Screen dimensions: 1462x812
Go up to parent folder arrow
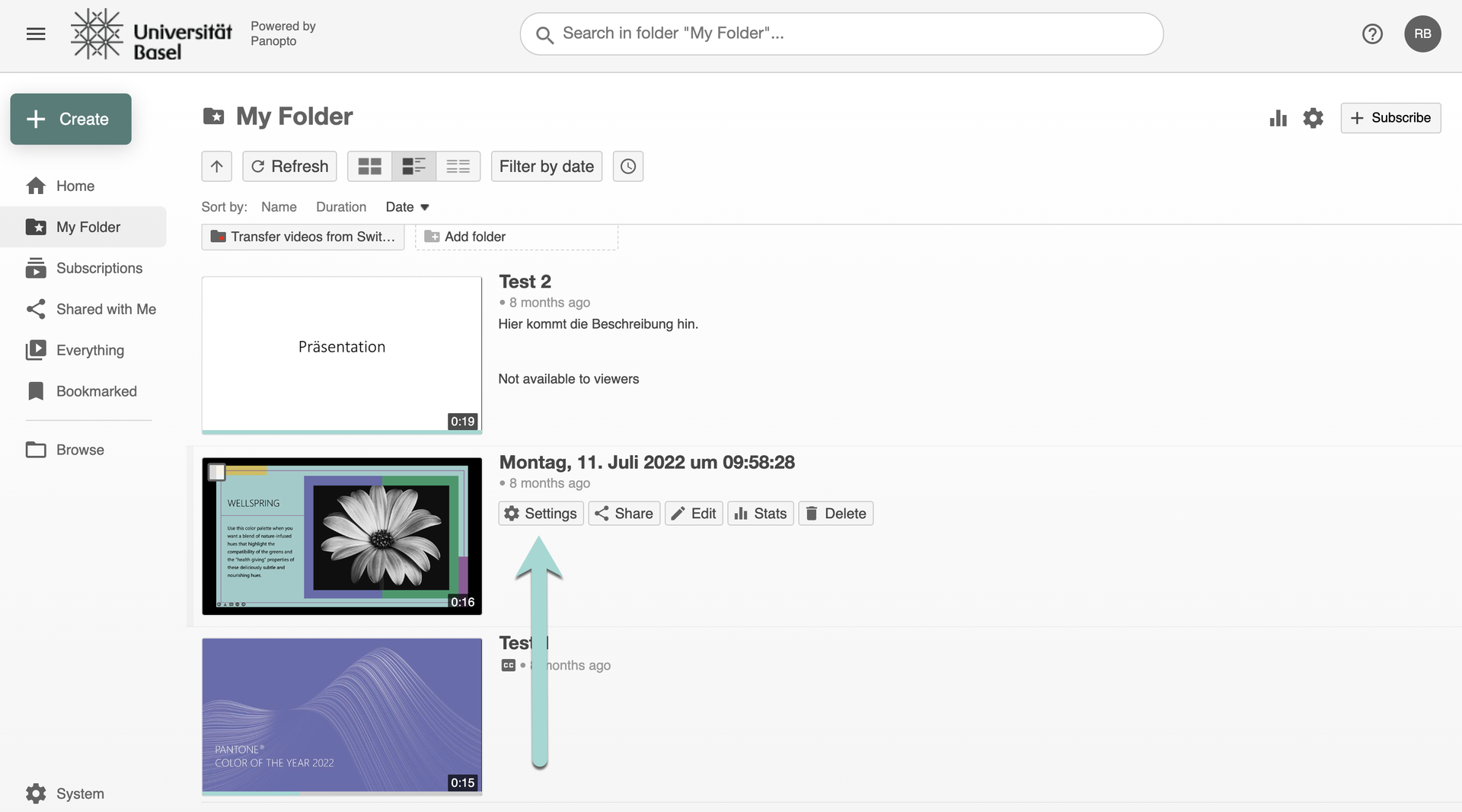[x=216, y=167]
